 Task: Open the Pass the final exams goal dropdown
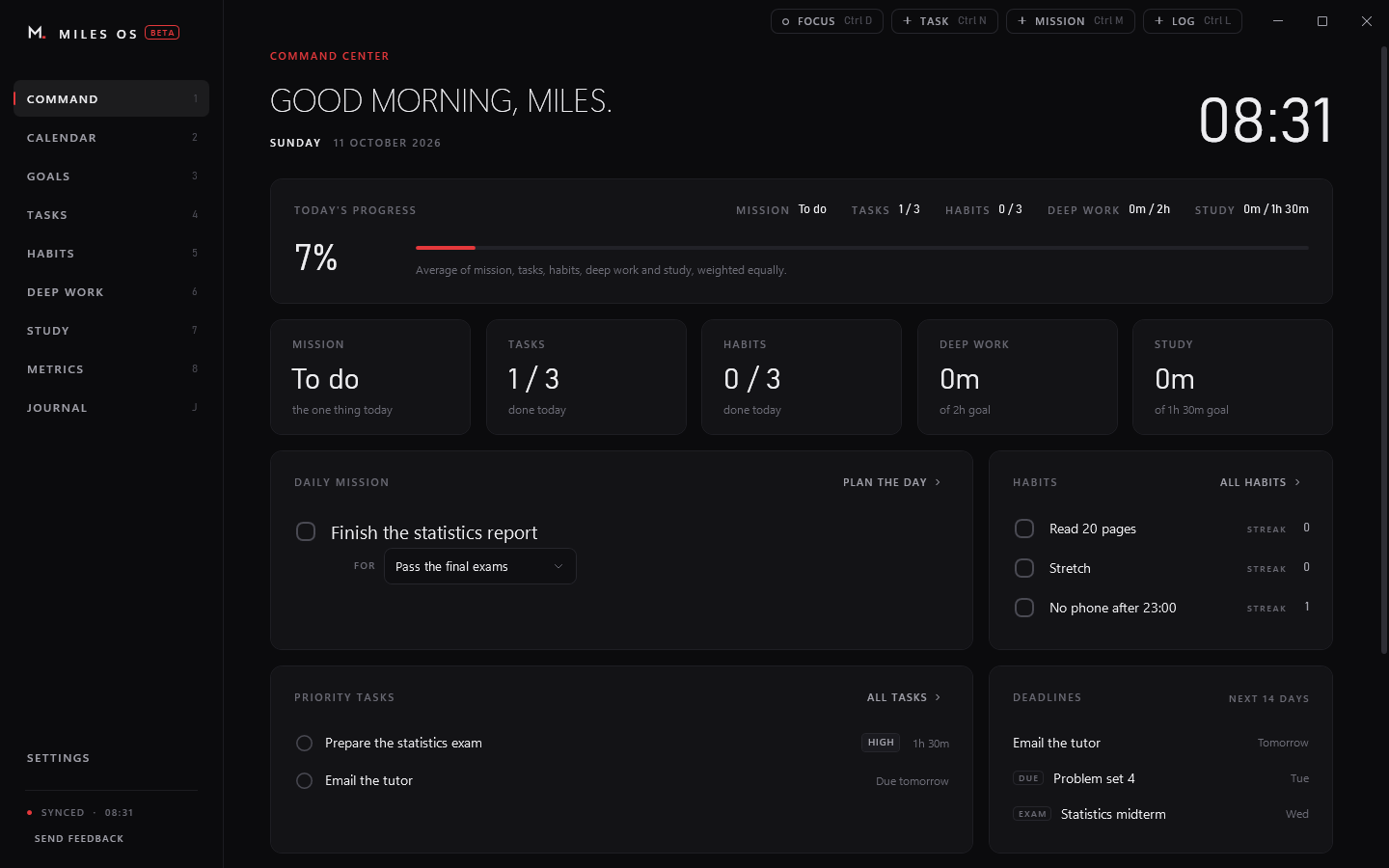(x=480, y=566)
